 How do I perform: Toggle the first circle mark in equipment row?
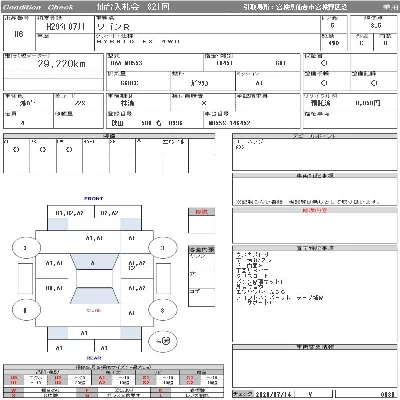[16, 150]
